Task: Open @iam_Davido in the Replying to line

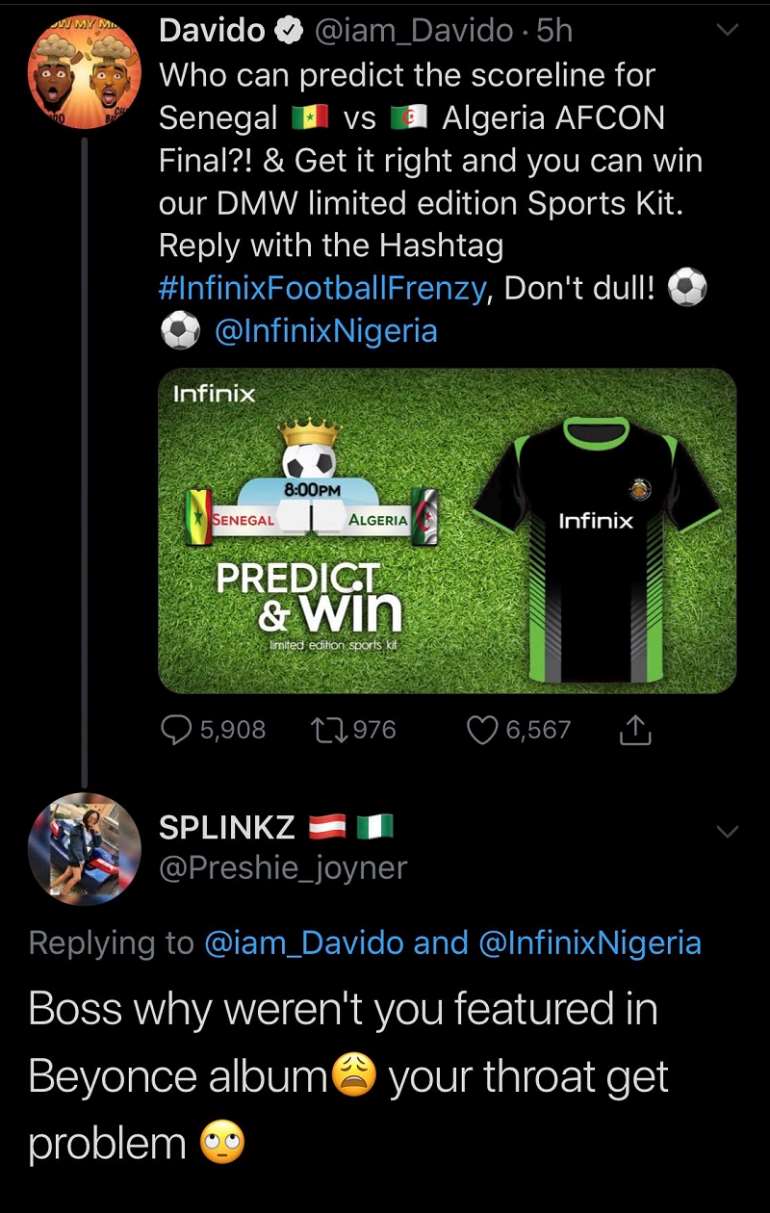Action: pyautogui.click(x=304, y=943)
